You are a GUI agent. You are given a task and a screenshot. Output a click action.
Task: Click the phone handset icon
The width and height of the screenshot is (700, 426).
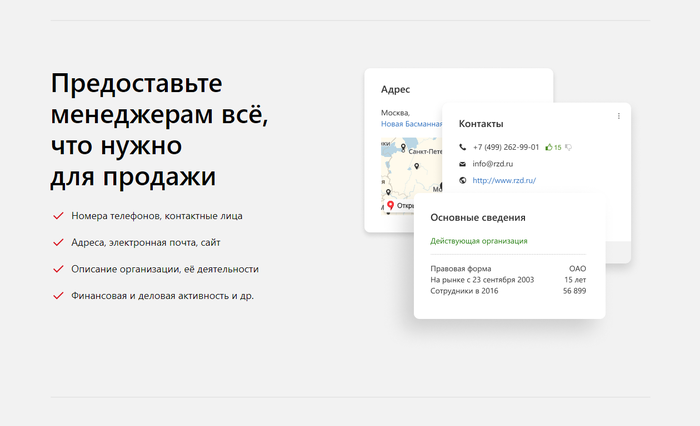click(462, 147)
